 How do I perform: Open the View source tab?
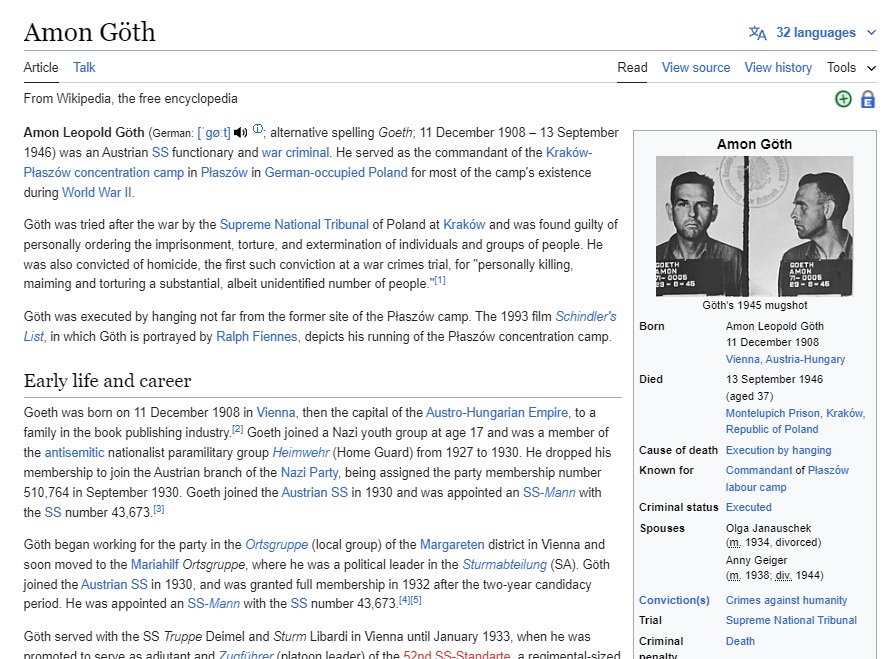(x=696, y=68)
